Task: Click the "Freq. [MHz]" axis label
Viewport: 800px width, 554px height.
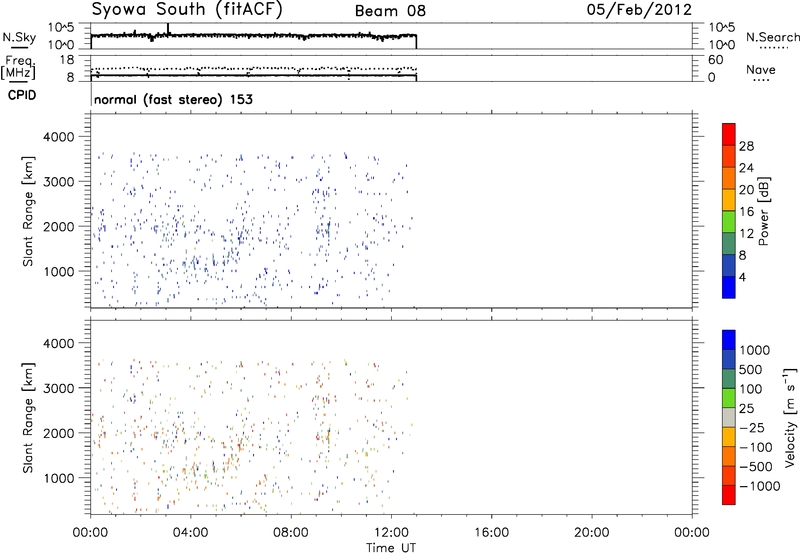Action: tap(20, 68)
